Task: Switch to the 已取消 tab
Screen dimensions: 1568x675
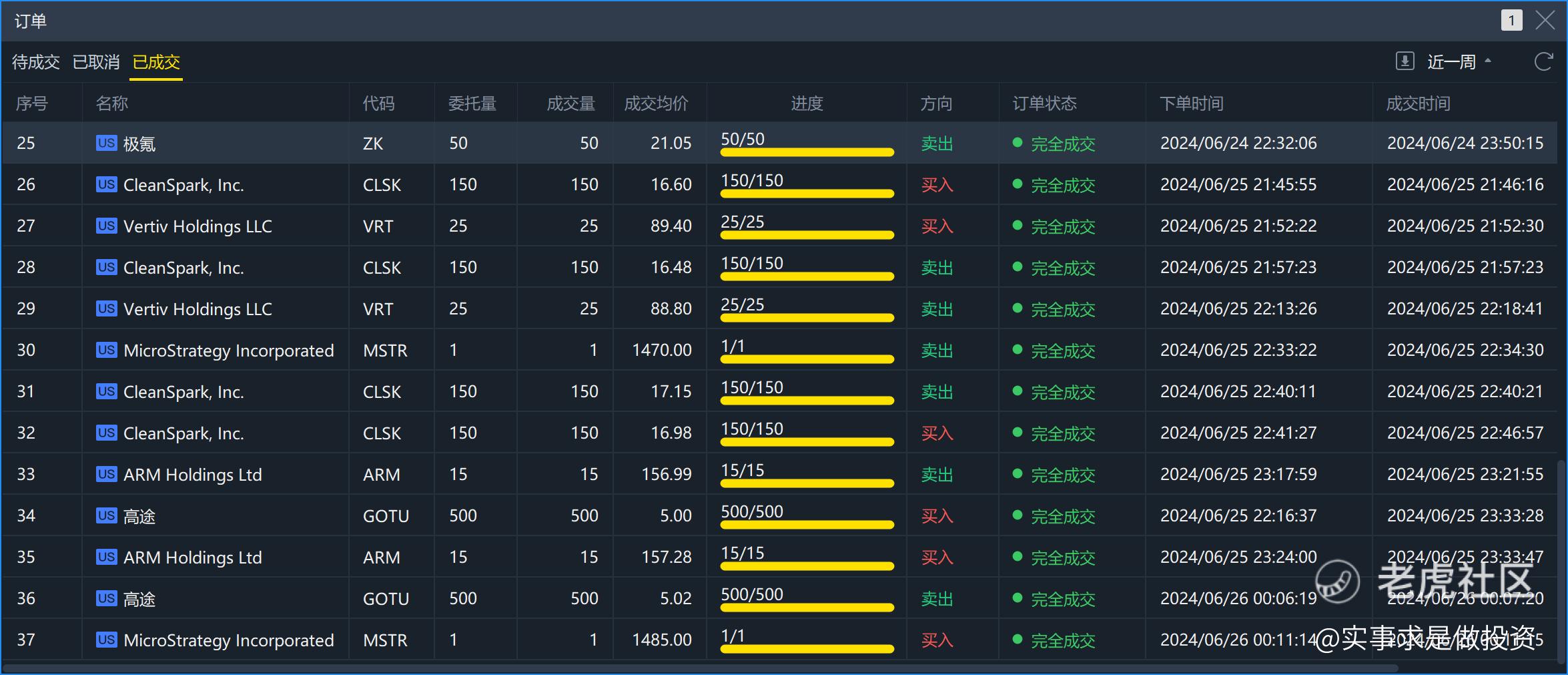Action: [96, 62]
